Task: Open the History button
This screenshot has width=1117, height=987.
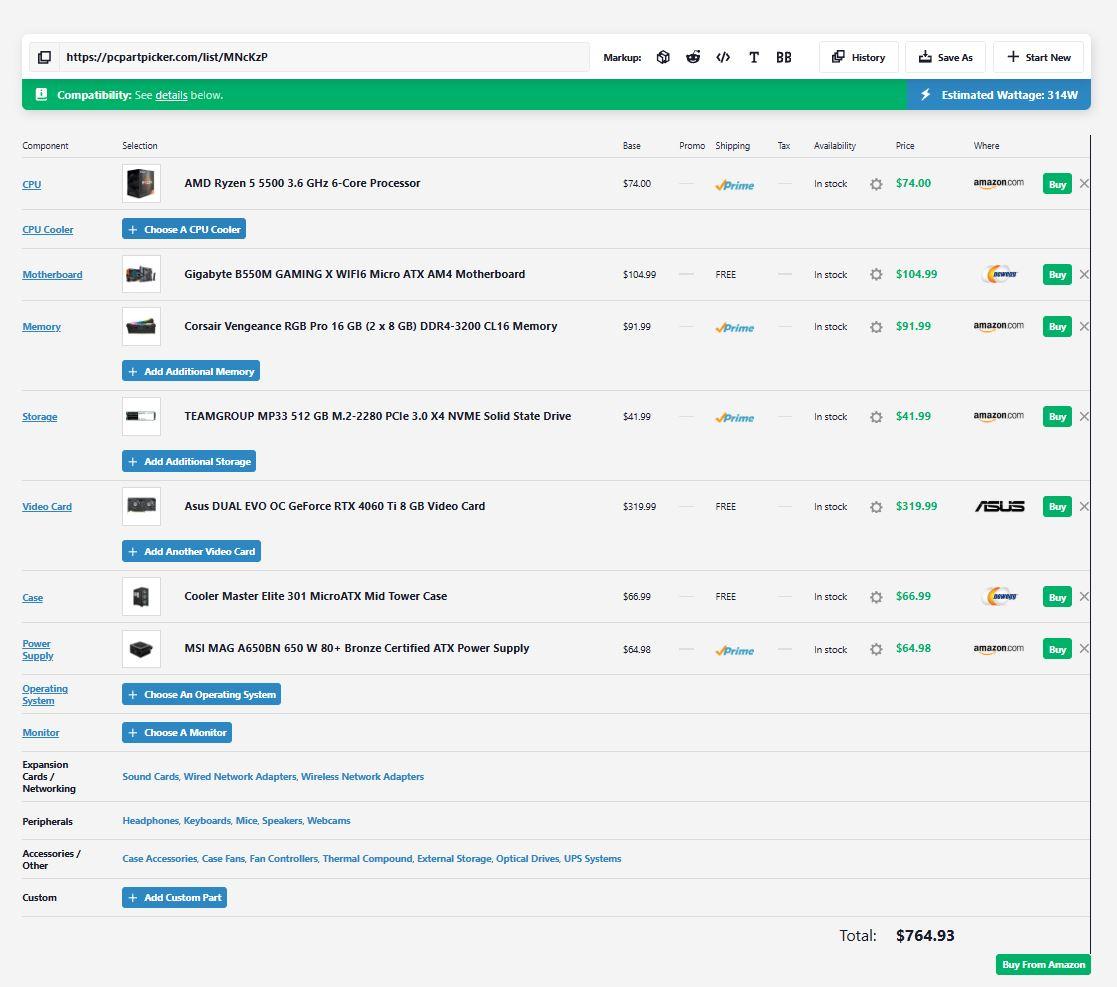Action: (858, 57)
